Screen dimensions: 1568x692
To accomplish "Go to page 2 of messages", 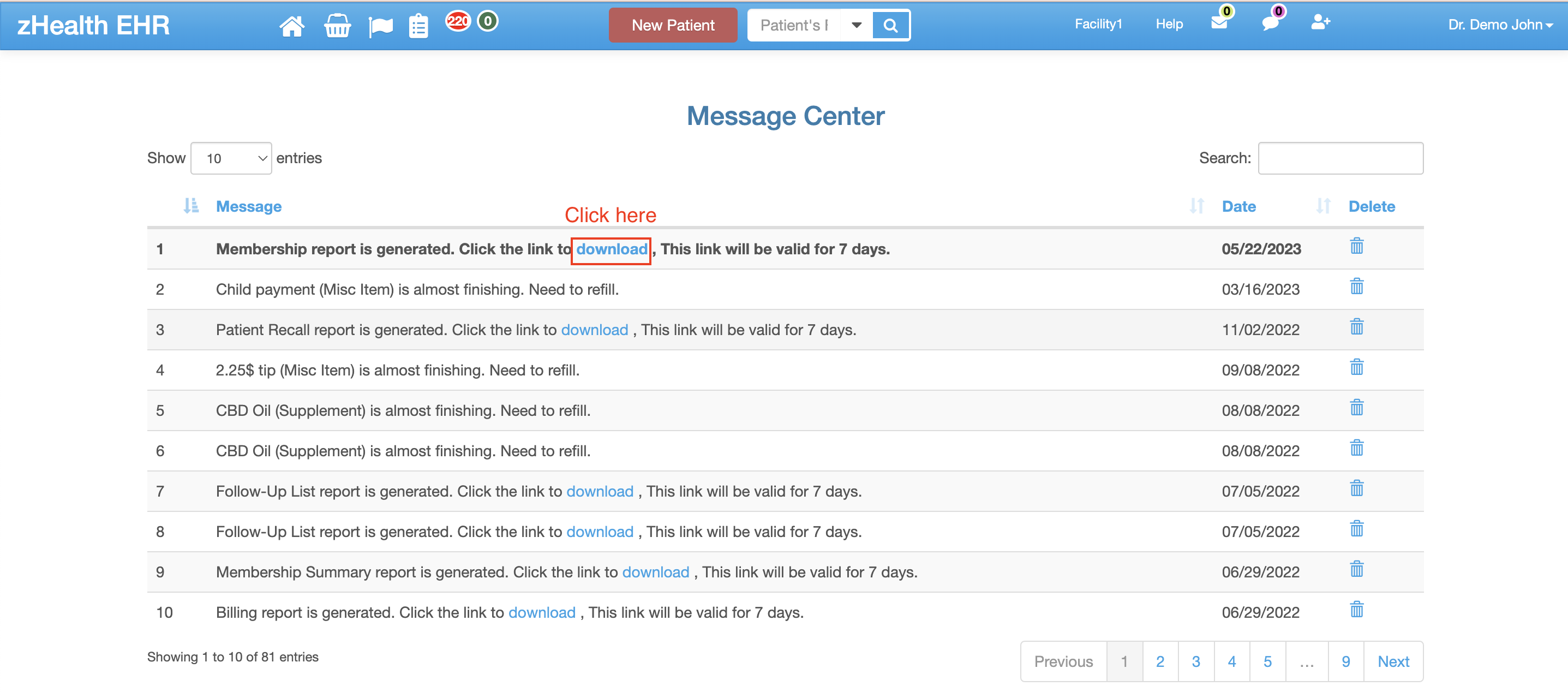I will point(1159,661).
